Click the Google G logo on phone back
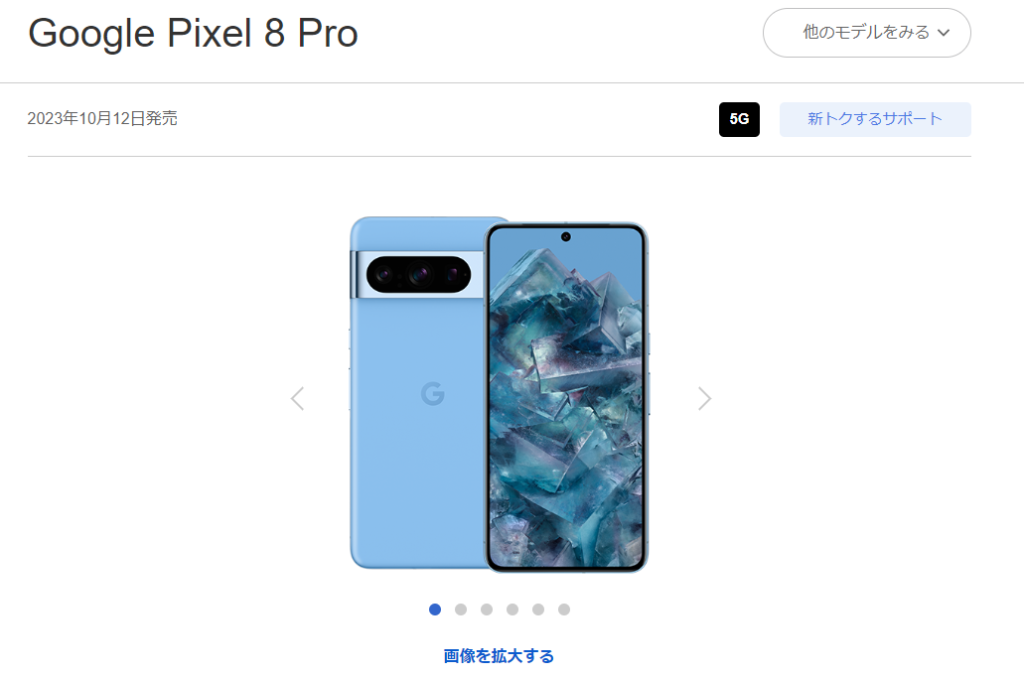The height and width of the screenshot is (677, 1024). 432,394
